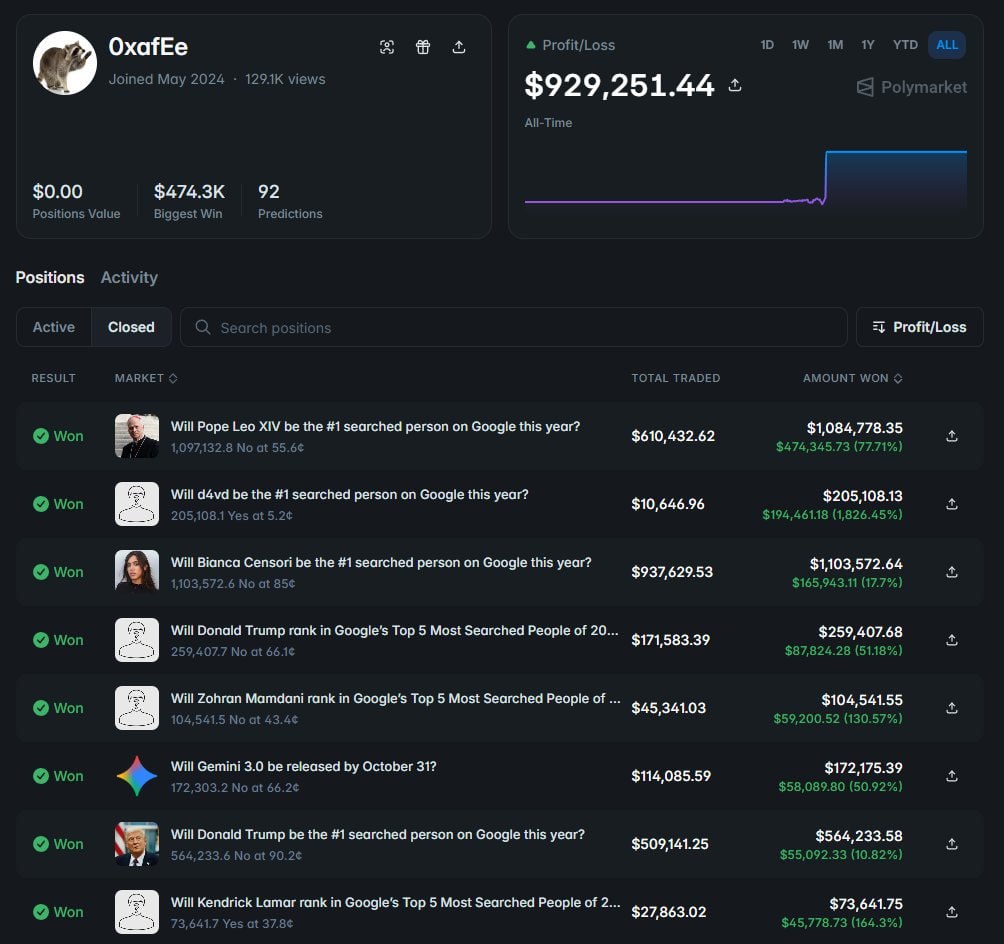Open the Zohran Mamdani Top 5 market
1004x944 pixels.
pos(395,698)
